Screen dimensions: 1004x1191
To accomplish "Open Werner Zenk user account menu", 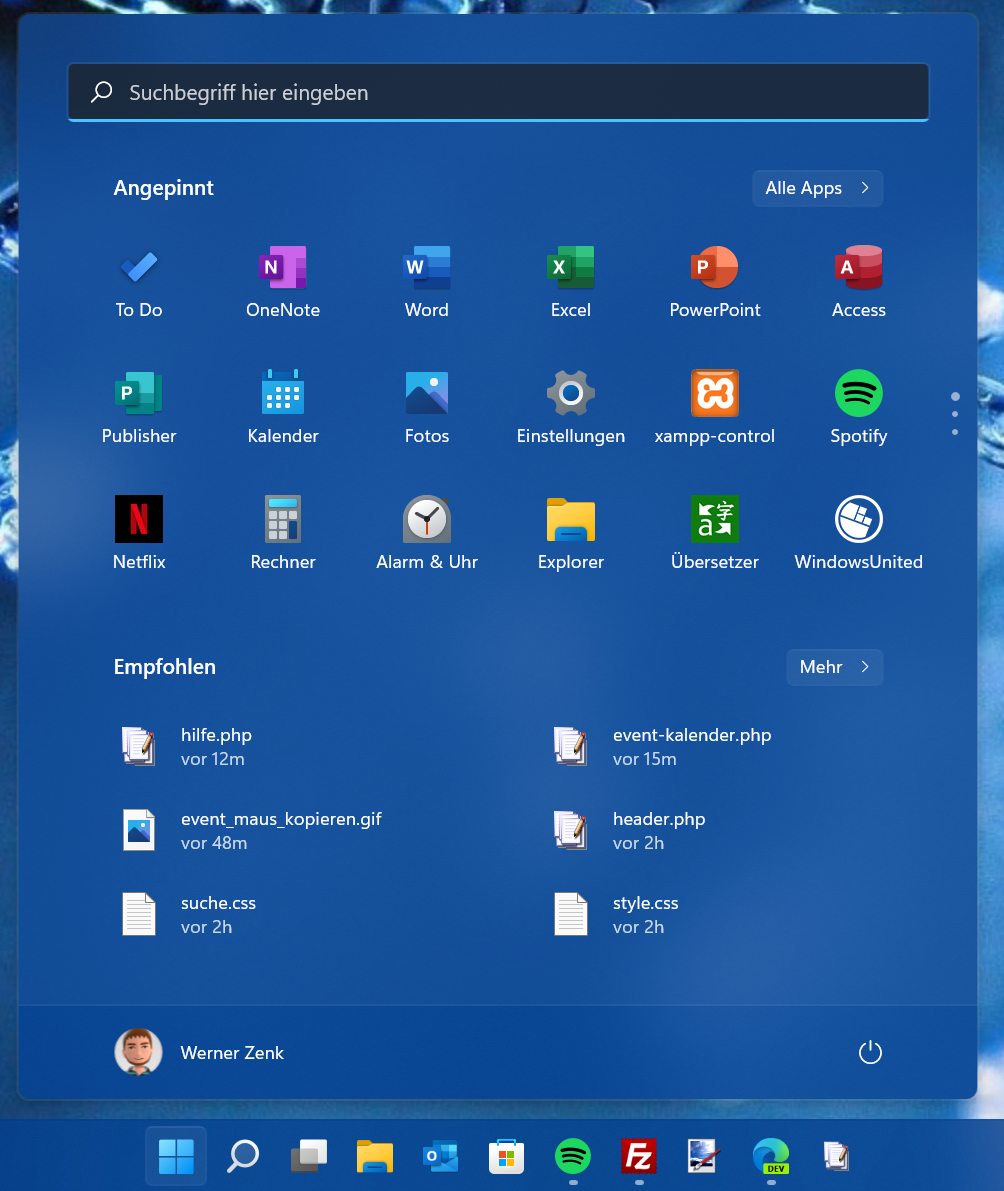I will point(200,1052).
